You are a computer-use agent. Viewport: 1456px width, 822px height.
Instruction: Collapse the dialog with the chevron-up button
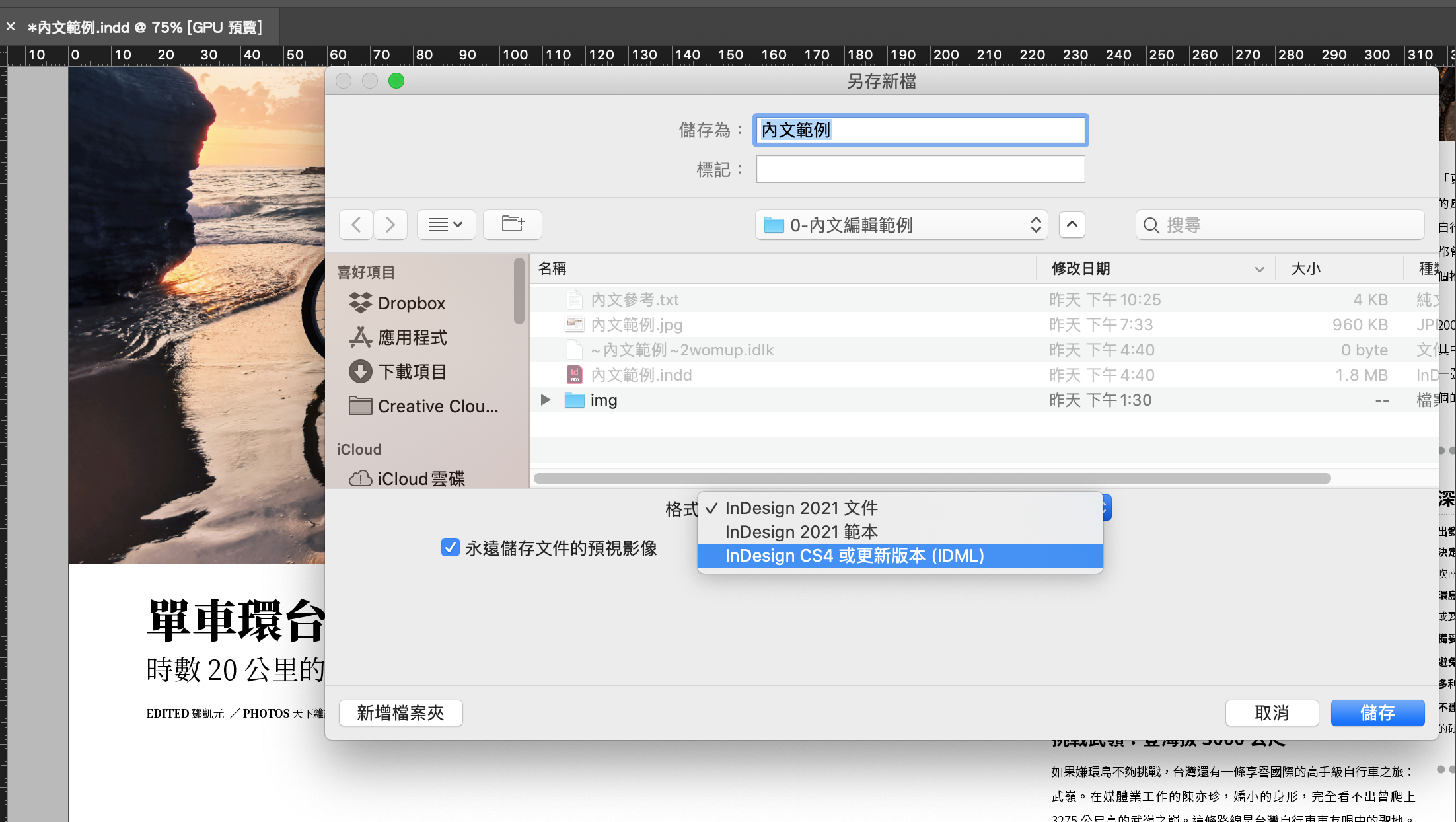1072,225
